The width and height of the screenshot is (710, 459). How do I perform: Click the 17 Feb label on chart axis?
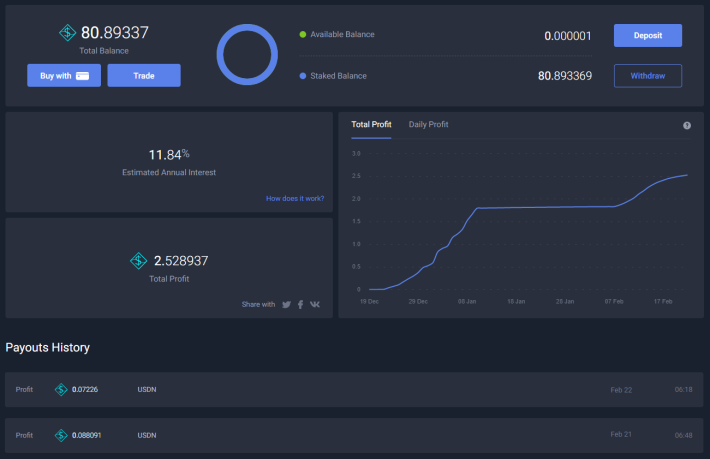[x=663, y=301]
